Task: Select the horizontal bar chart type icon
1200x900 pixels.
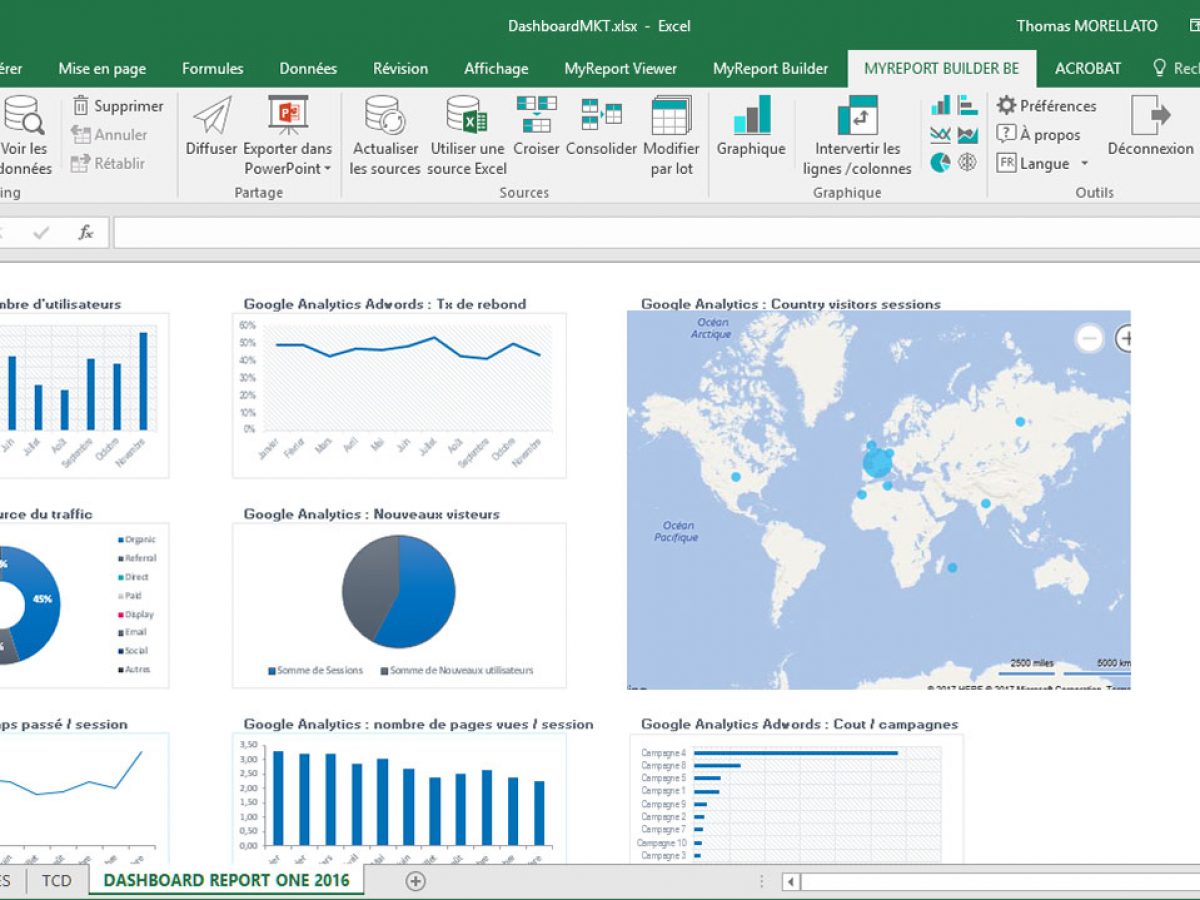Action: coord(967,106)
